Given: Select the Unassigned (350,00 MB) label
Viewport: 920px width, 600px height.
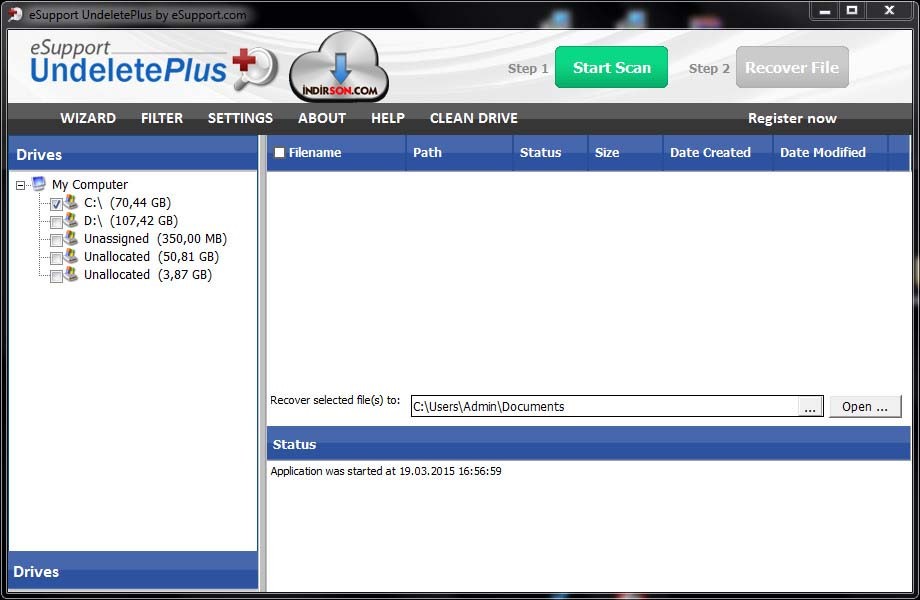Looking at the screenshot, I should point(155,239).
